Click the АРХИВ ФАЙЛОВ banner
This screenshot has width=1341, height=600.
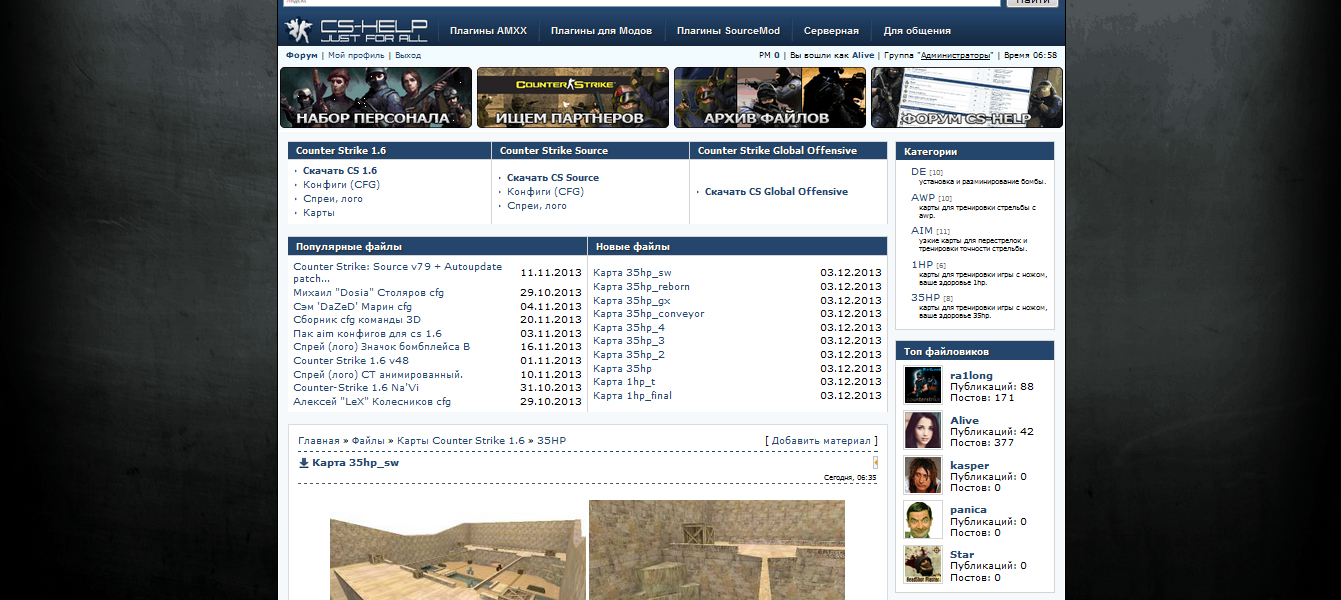(770, 98)
